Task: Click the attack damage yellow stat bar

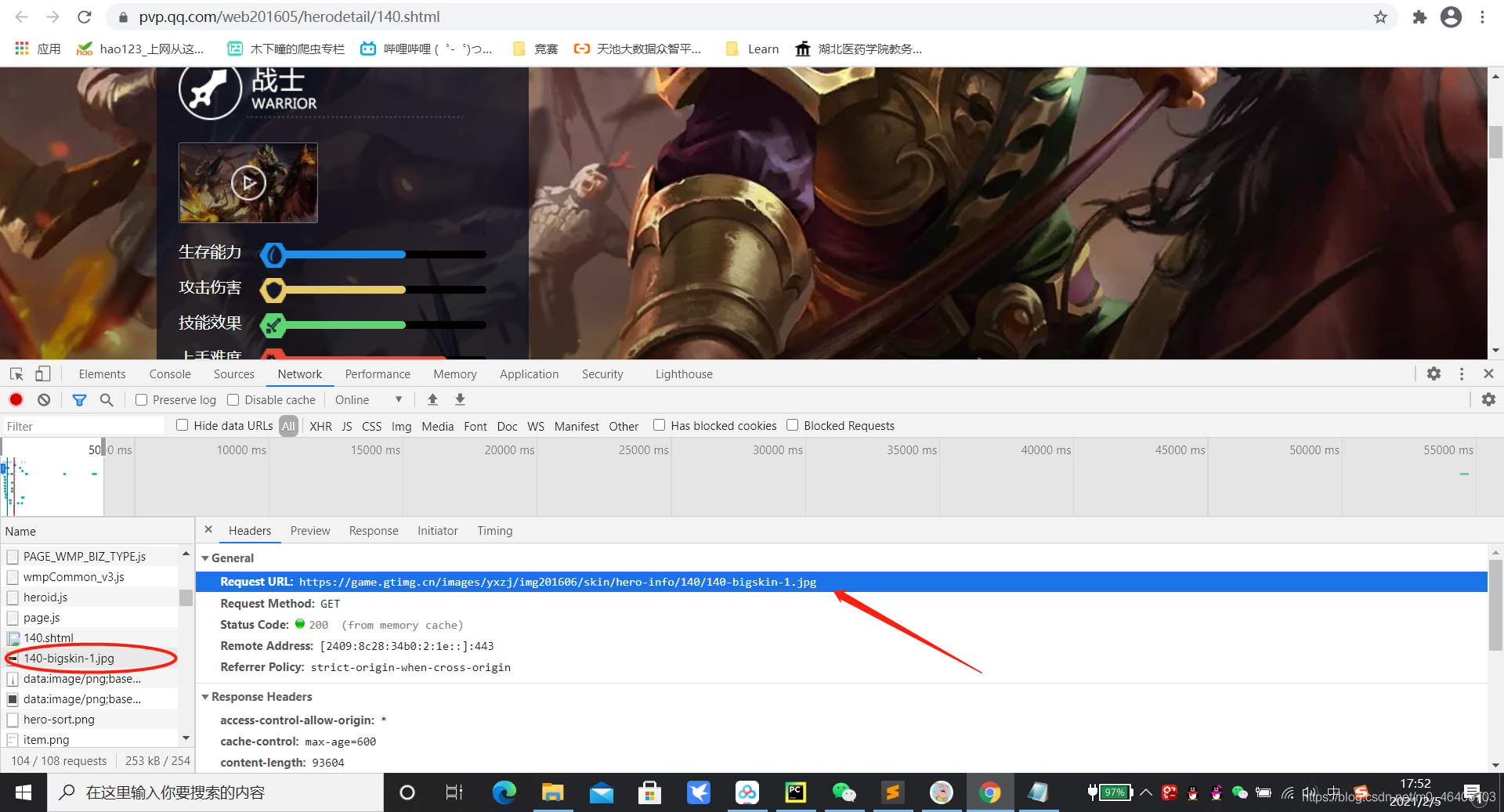Action: point(373,290)
